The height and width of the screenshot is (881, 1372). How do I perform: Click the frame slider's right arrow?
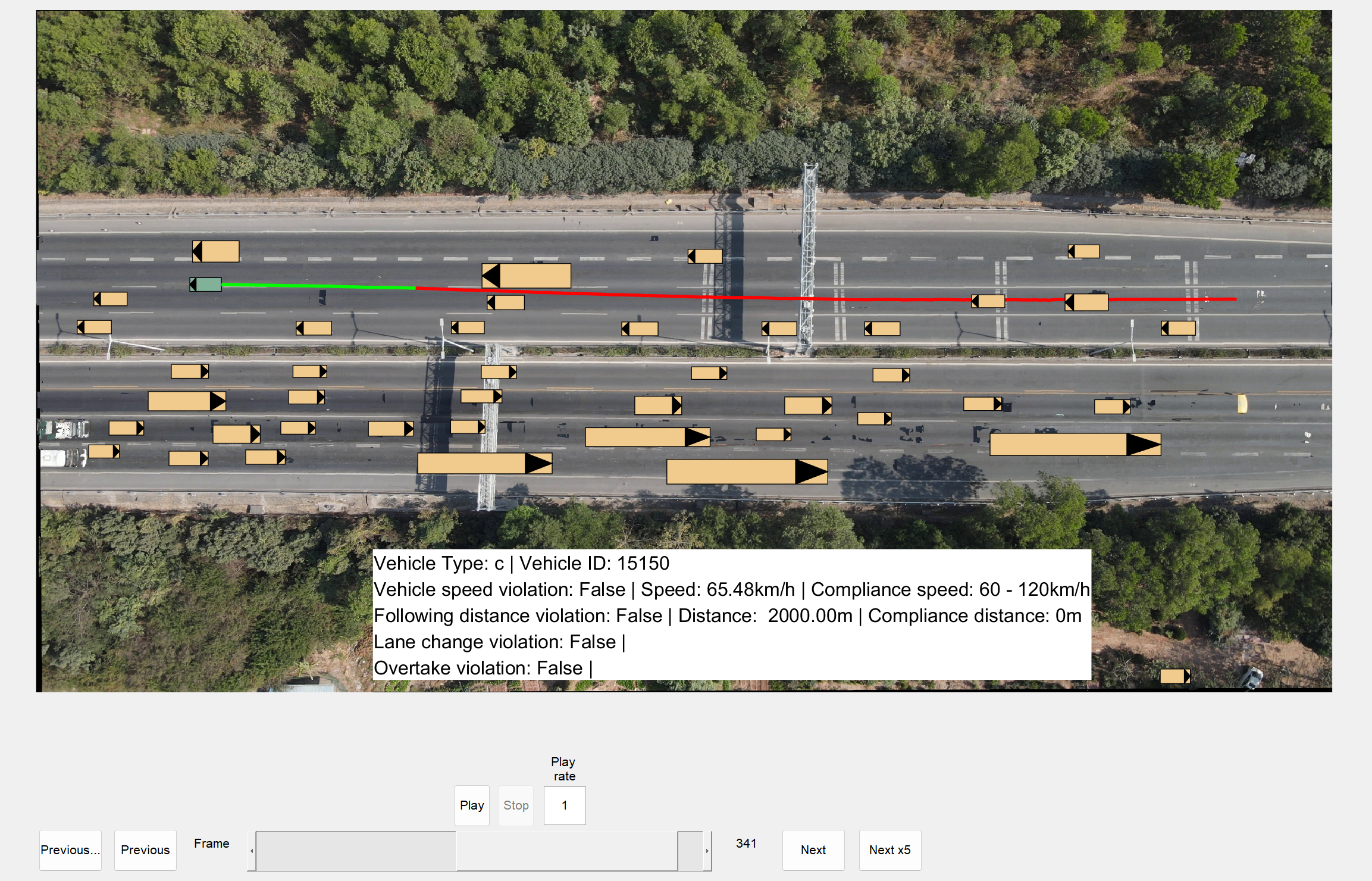707,851
